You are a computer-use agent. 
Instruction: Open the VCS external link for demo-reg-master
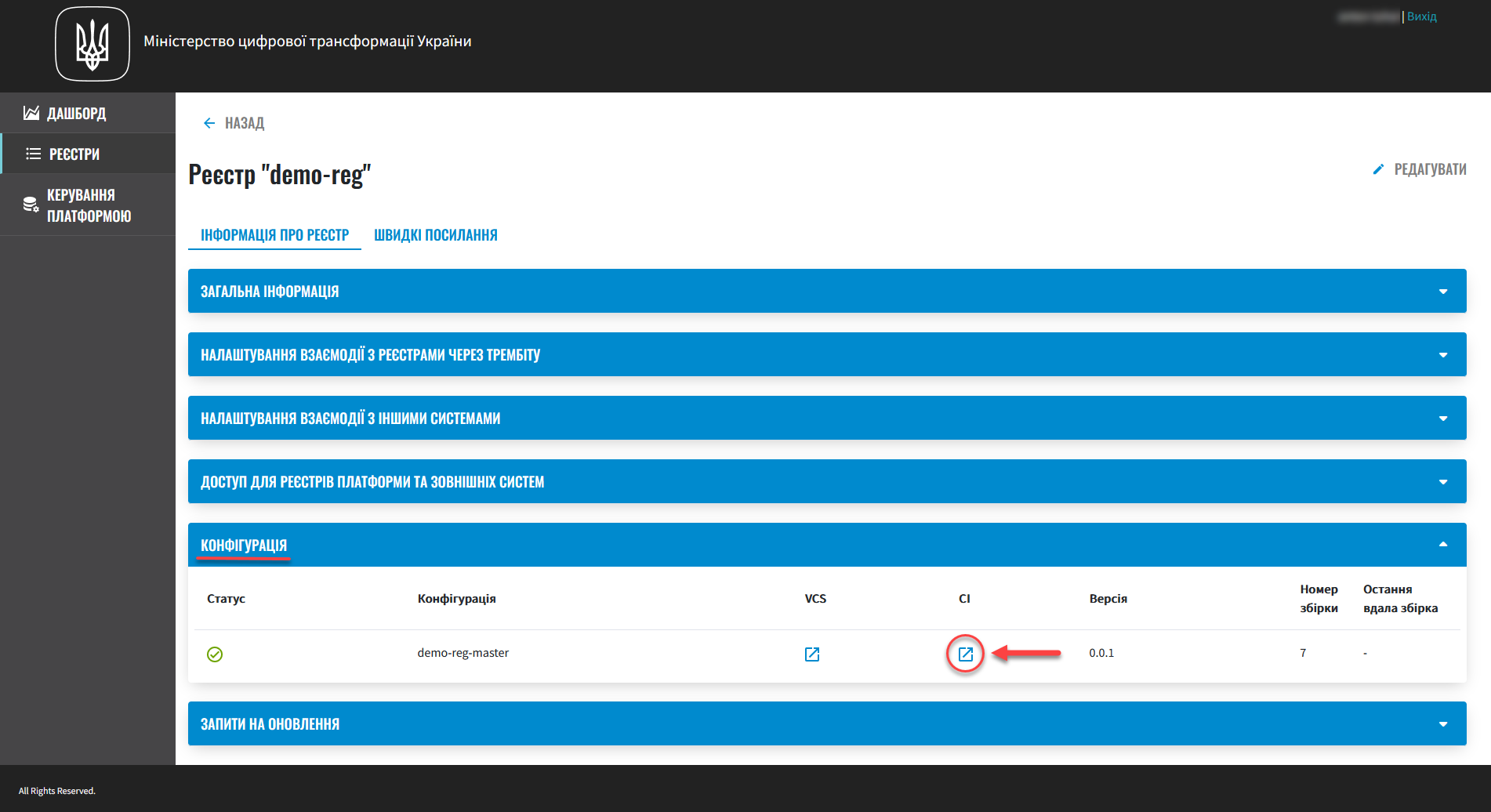812,654
